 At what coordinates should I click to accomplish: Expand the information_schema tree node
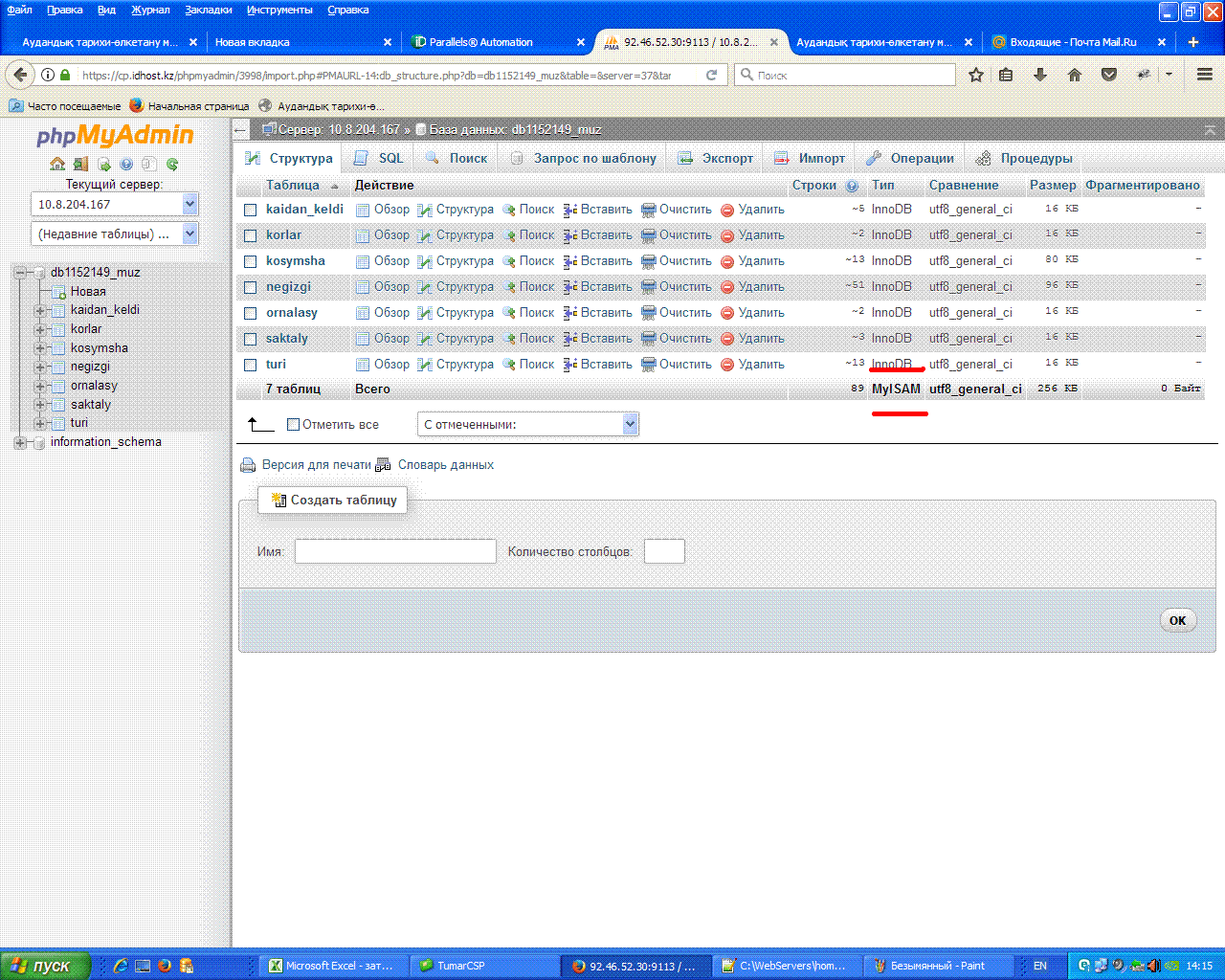coord(20,442)
